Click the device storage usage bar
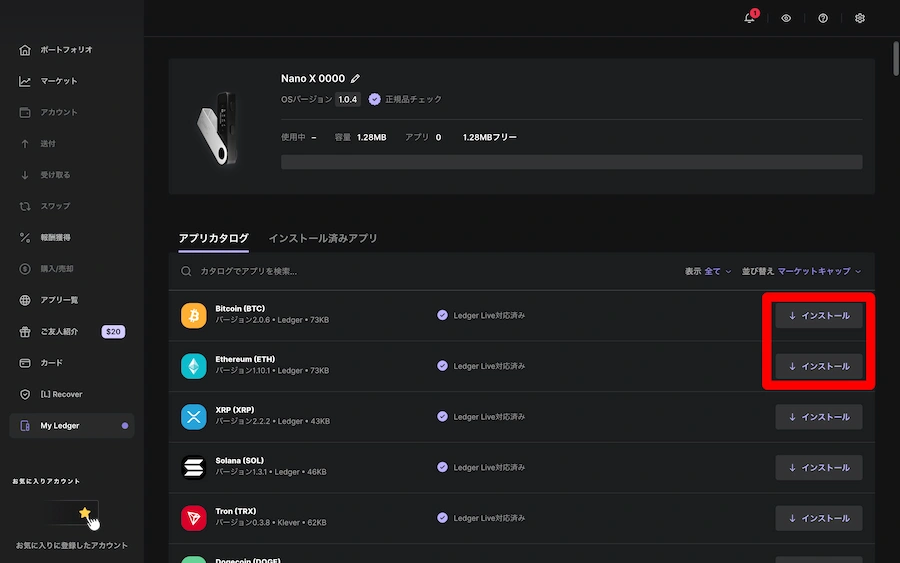Screen dimensions: 900x563 pos(571,162)
